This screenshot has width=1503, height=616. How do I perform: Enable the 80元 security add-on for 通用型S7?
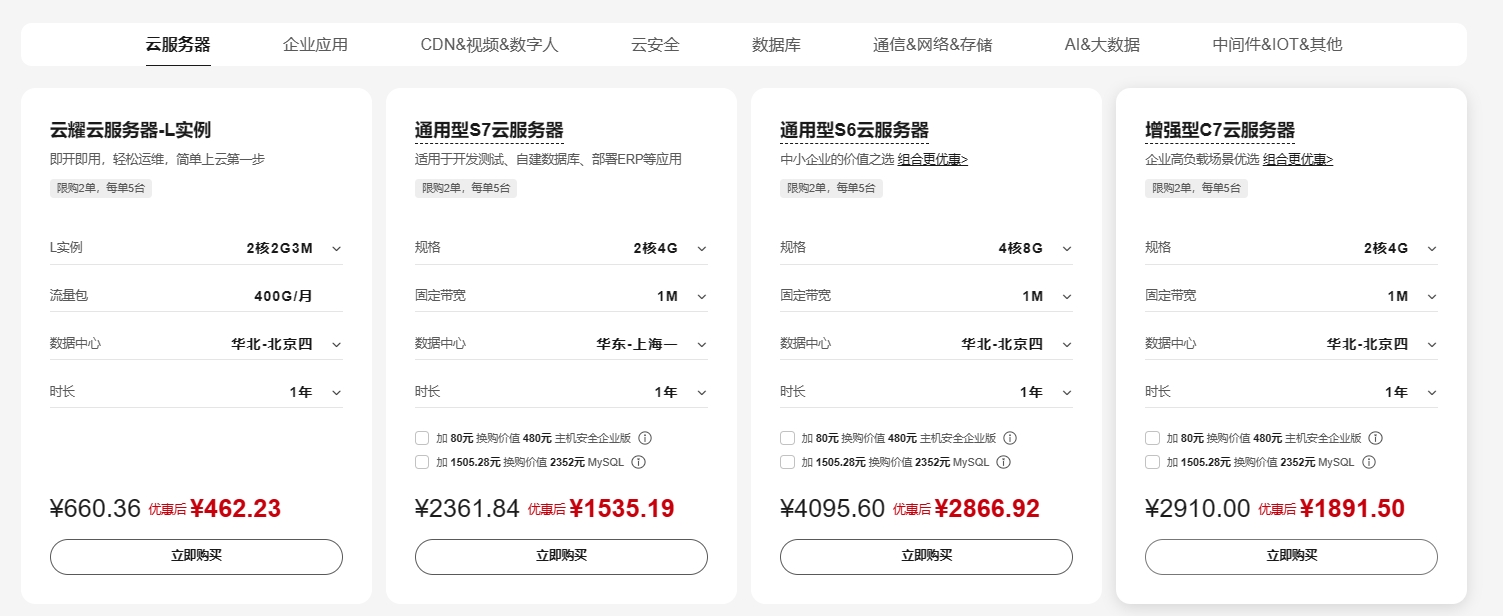pos(422,437)
